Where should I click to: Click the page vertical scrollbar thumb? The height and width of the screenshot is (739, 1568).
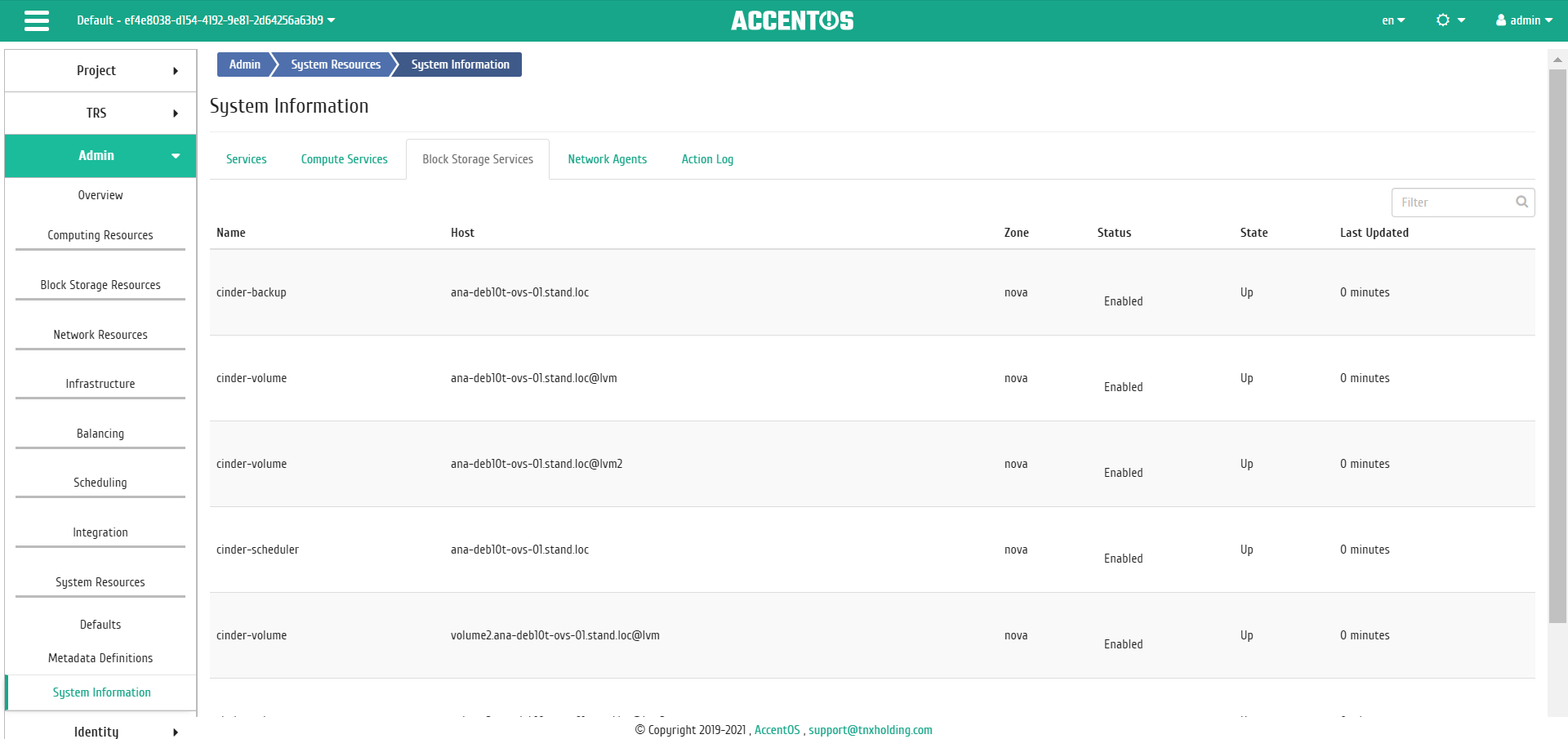(x=1557, y=346)
